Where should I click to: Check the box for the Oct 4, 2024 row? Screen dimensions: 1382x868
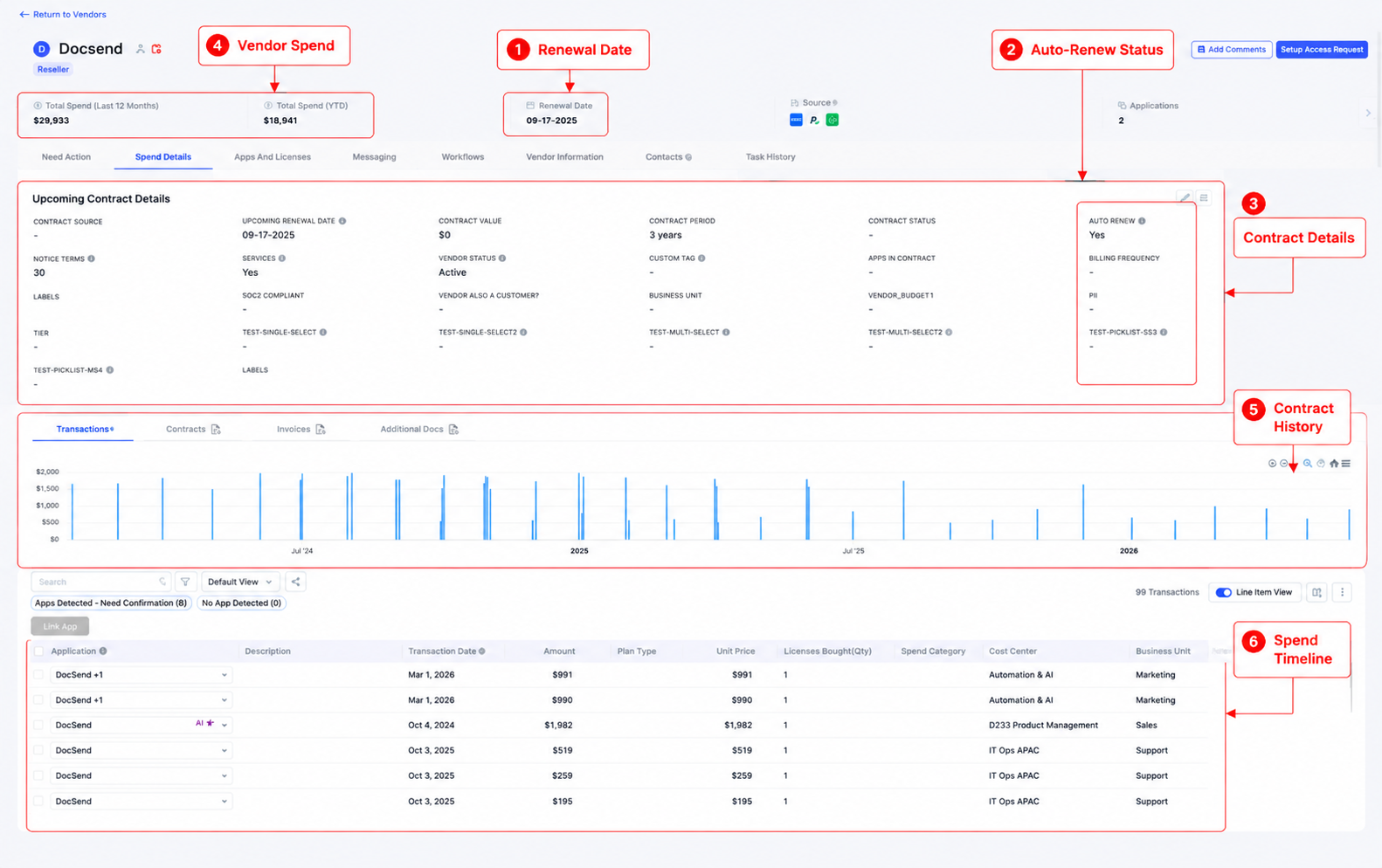38,725
